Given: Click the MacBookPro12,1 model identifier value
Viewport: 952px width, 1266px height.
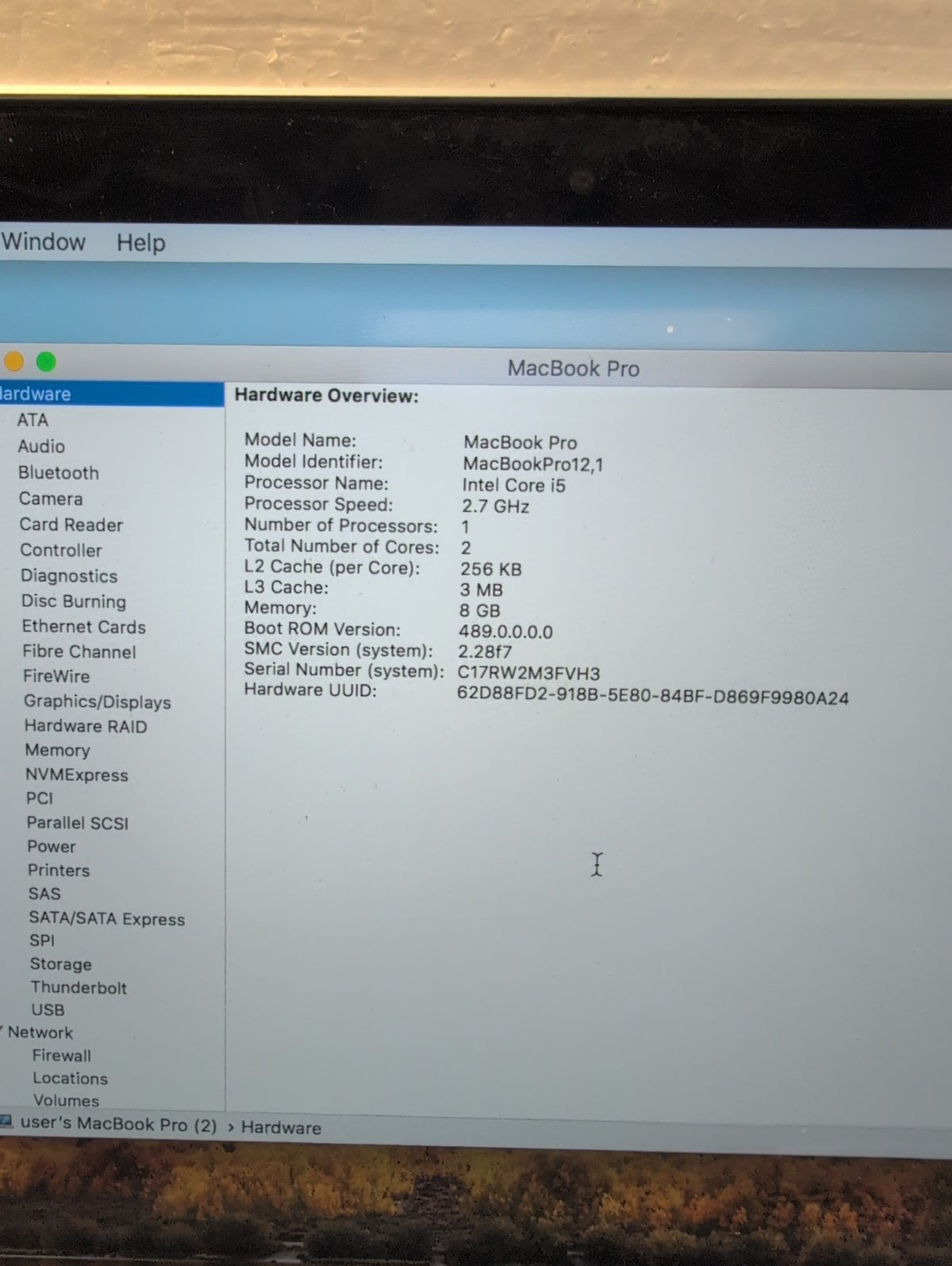Looking at the screenshot, I should point(533,464).
